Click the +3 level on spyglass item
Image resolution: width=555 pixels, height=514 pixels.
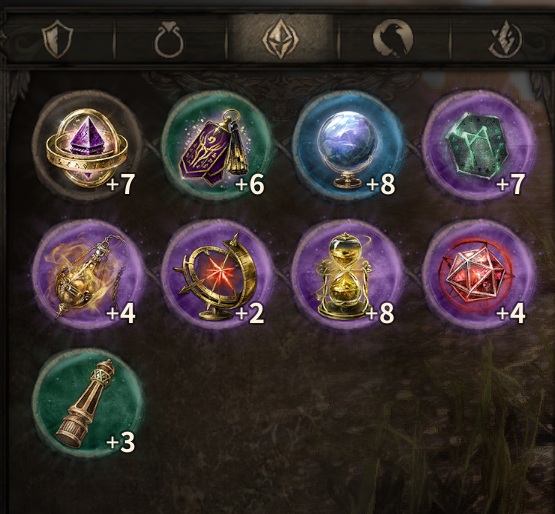click(x=120, y=442)
